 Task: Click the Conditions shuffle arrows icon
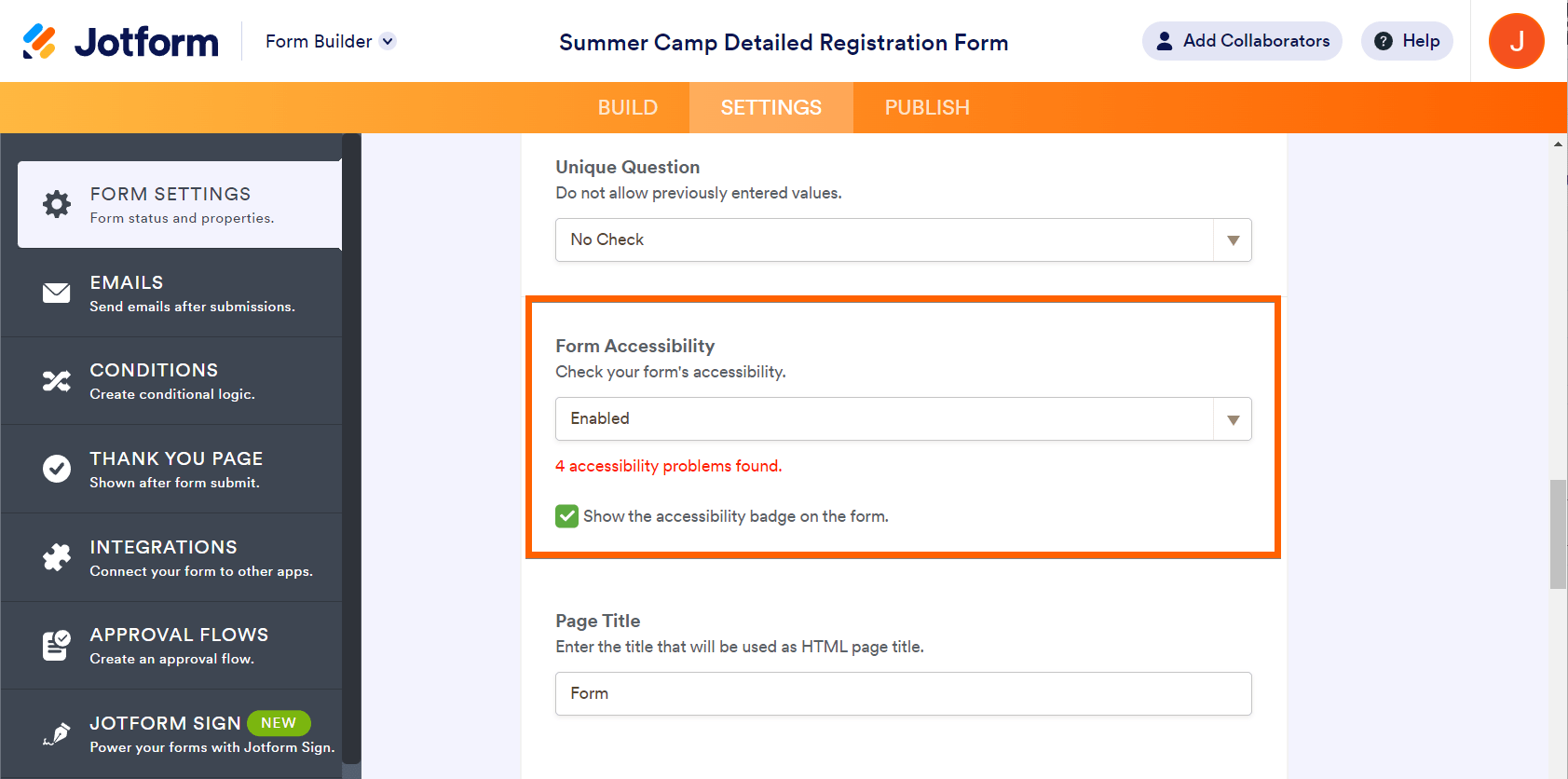click(57, 381)
